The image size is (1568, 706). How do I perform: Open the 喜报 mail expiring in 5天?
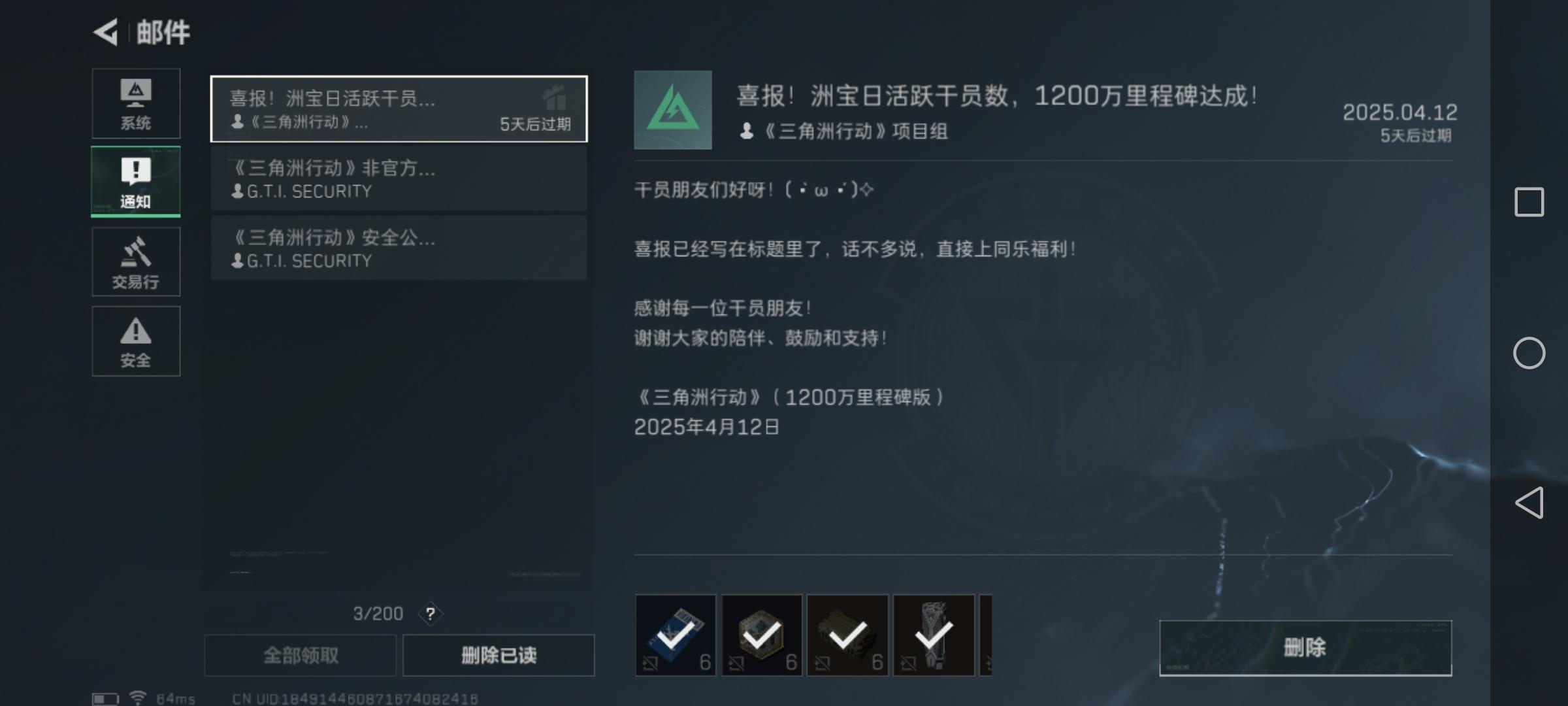click(x=399, y=109)
